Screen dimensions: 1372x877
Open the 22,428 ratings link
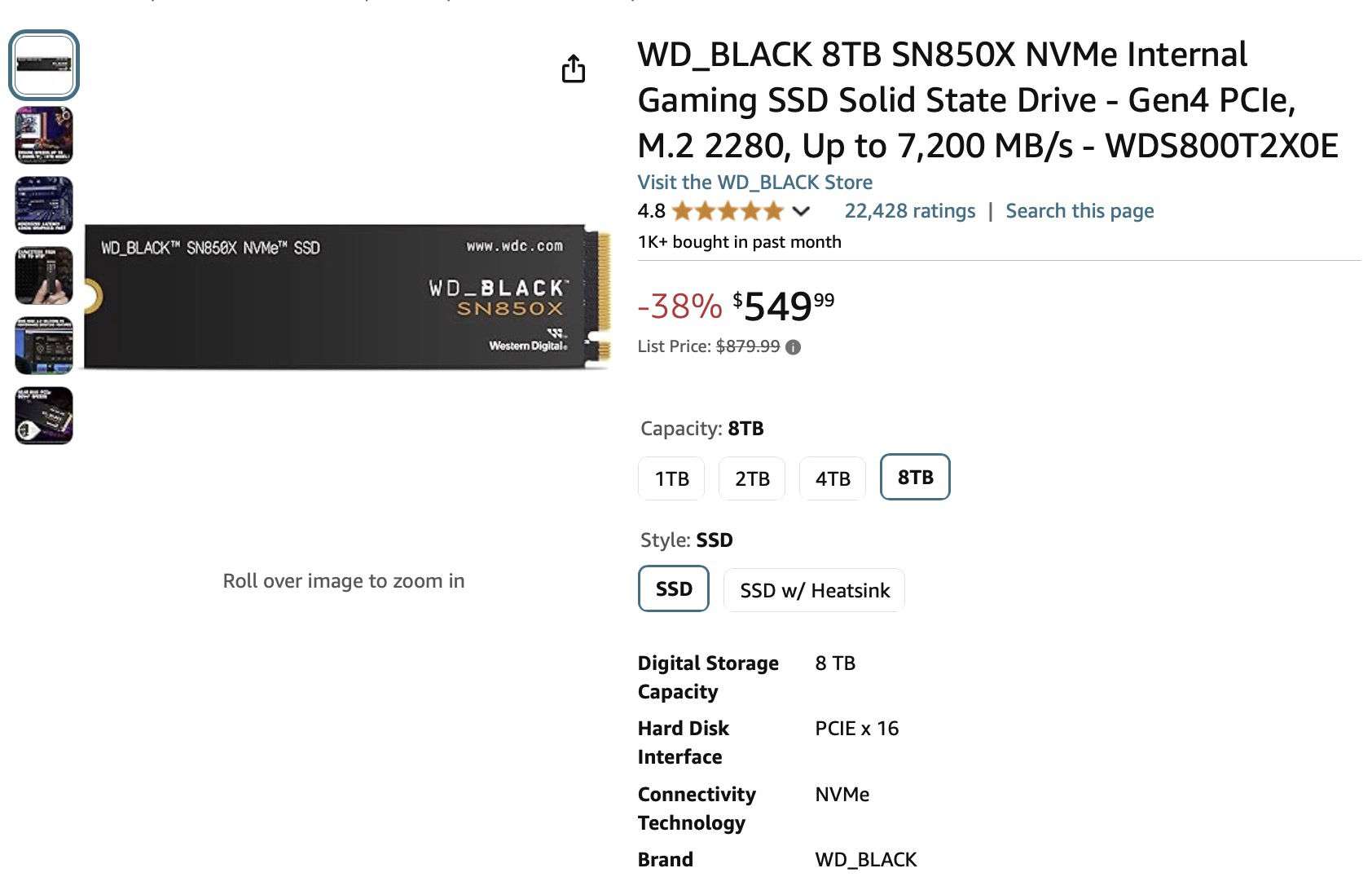click(x=909, y=211)
